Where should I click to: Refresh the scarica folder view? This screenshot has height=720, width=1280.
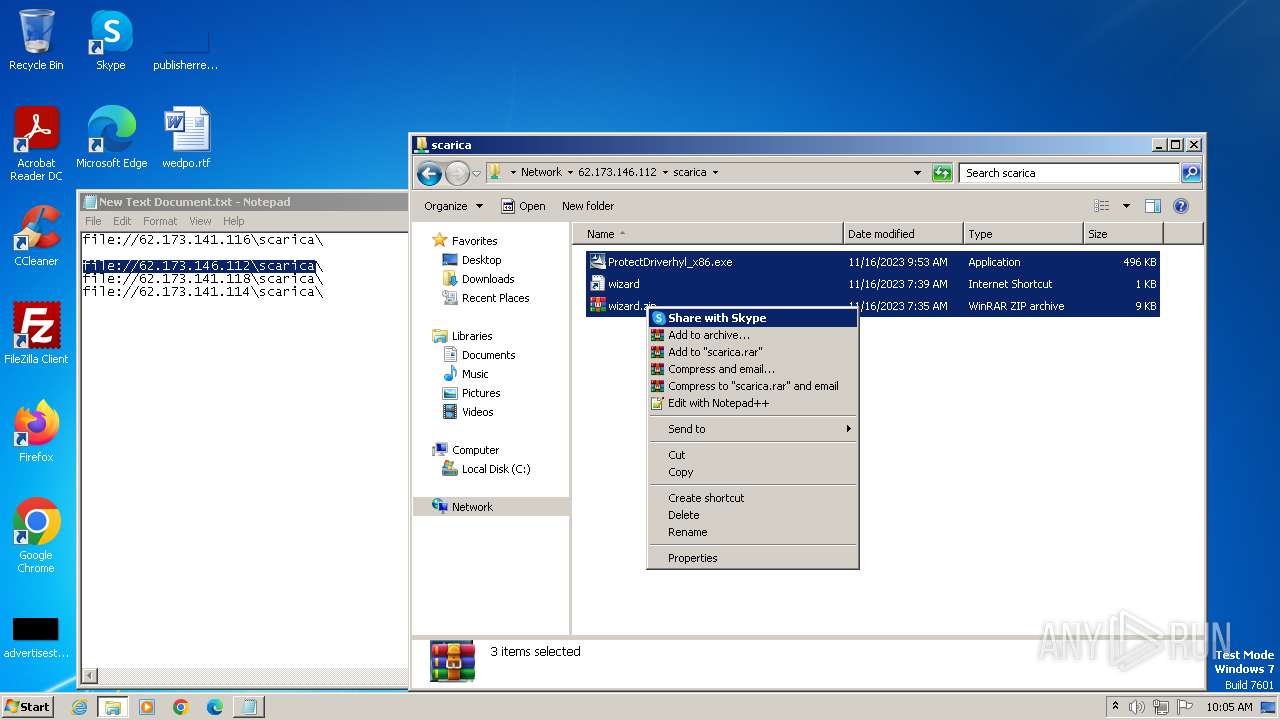pos(942,173)
